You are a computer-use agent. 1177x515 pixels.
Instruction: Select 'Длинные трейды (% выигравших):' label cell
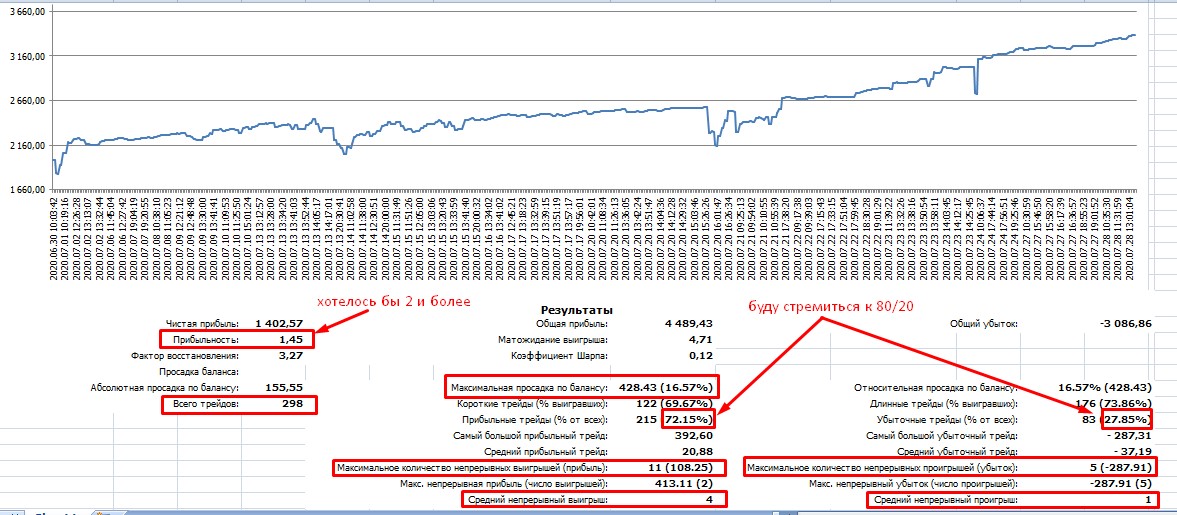coord(944,404)
